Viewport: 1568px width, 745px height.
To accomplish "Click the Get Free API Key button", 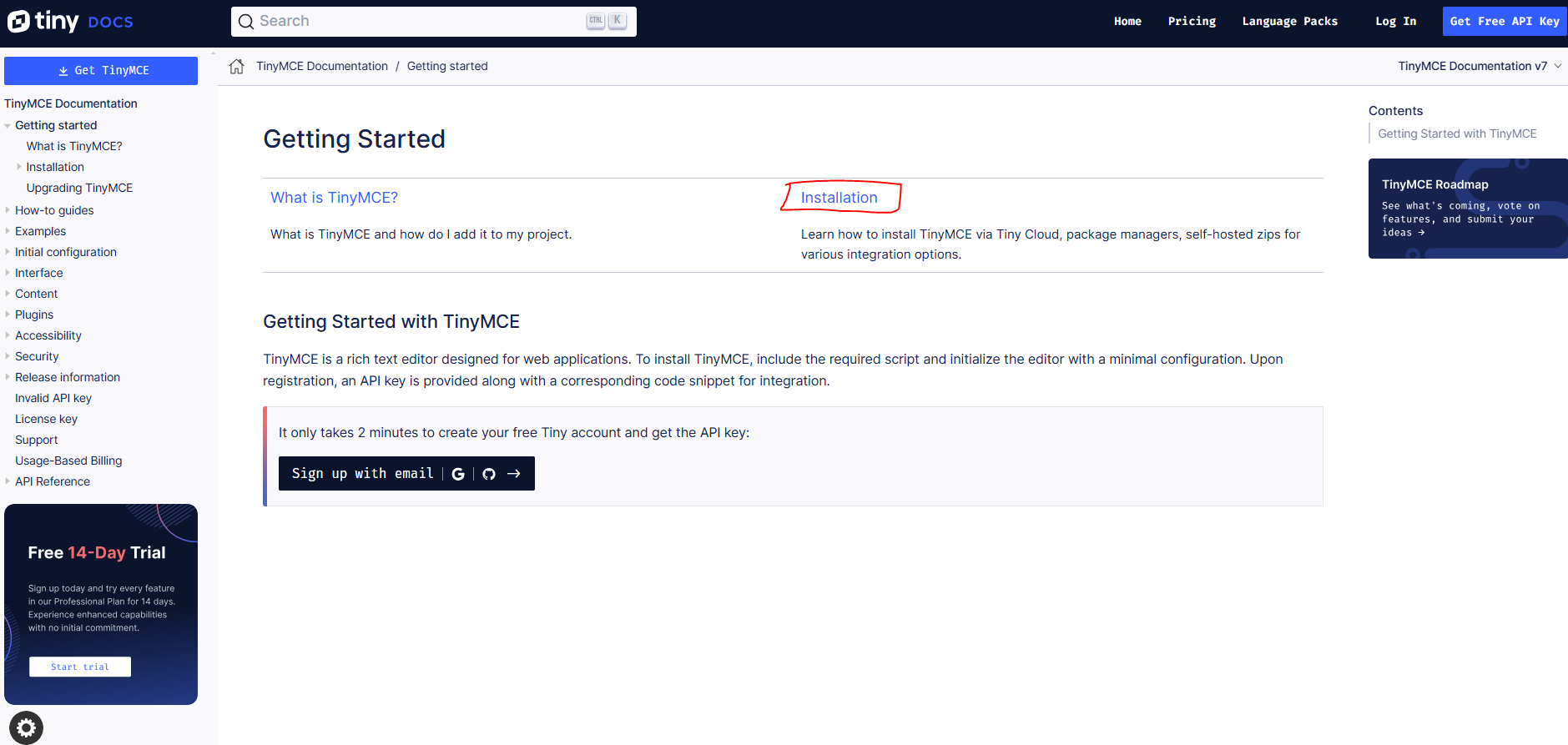I will (x=1505, y=22).
